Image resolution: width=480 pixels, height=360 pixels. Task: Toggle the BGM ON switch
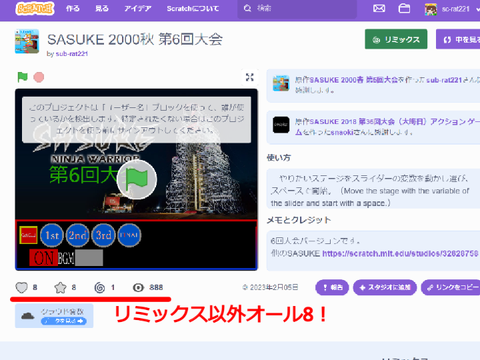tap(43, 258)
